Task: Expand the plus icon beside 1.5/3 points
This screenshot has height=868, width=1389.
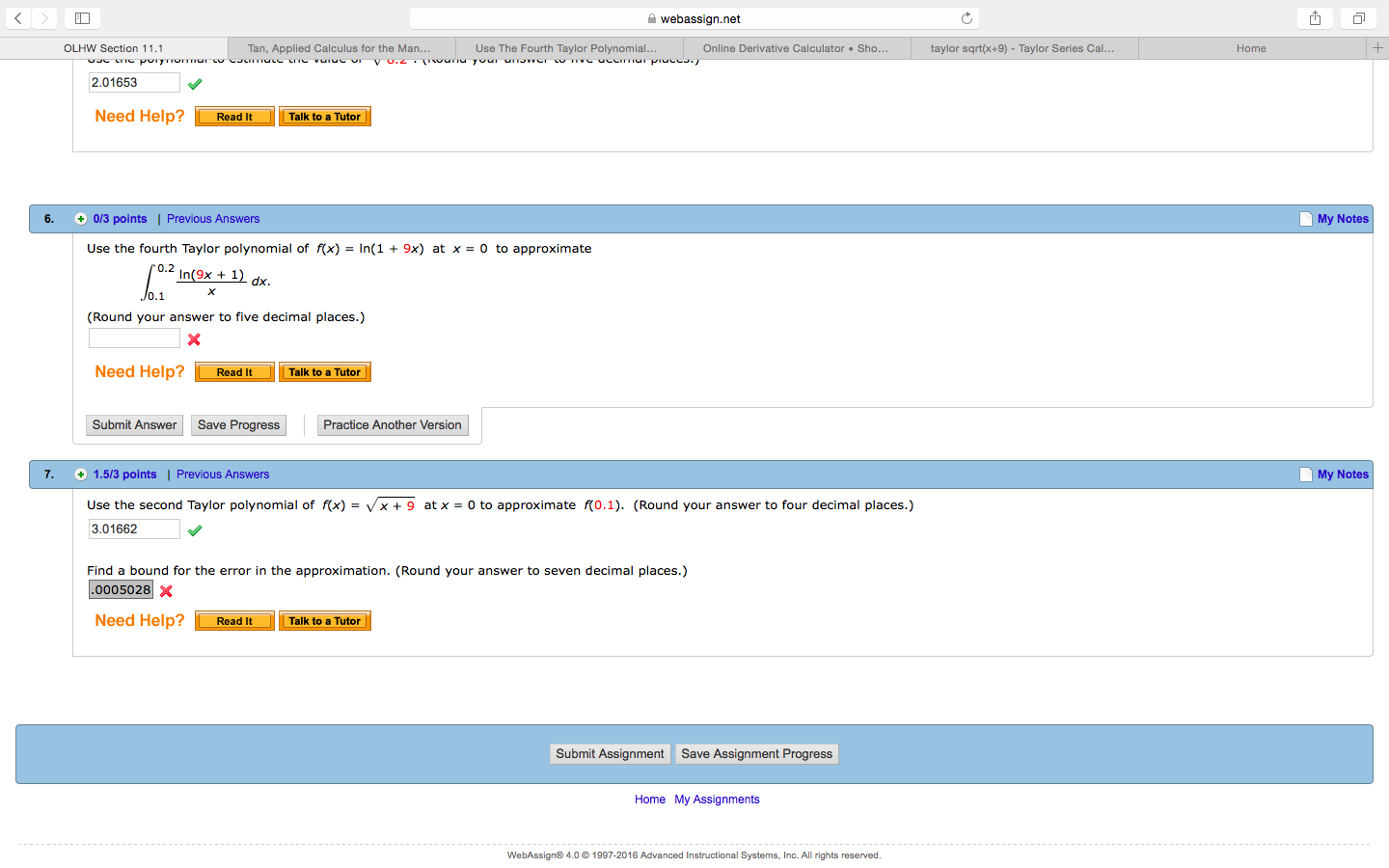Action: (81, 474)
